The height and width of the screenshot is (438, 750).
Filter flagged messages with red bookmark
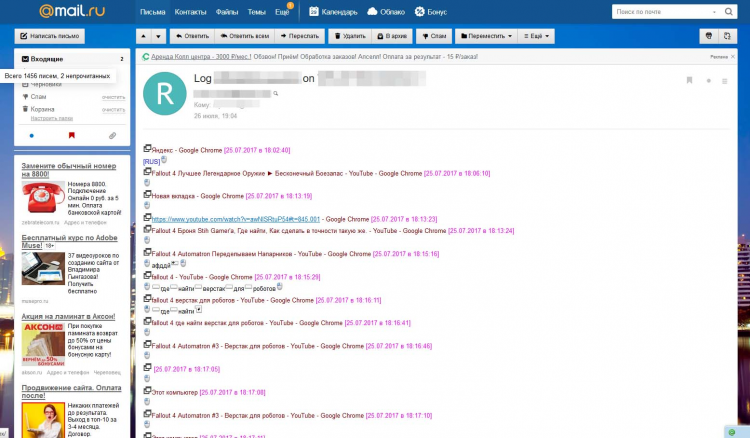(x=72, y=135)
